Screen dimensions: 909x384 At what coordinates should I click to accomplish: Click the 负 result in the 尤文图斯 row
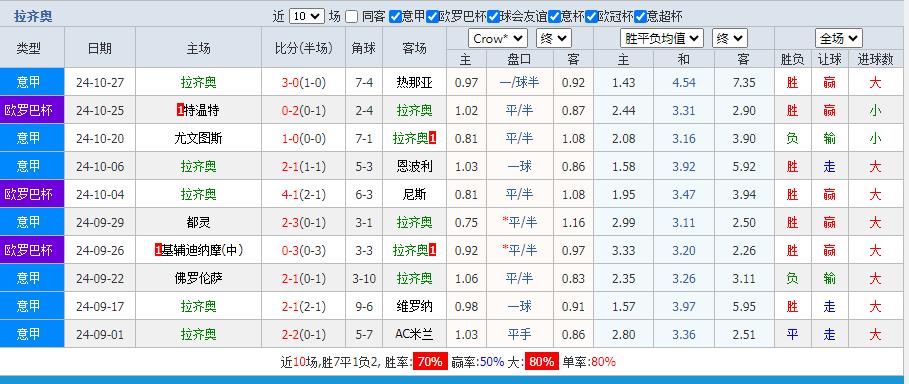(x=792, y=138)
